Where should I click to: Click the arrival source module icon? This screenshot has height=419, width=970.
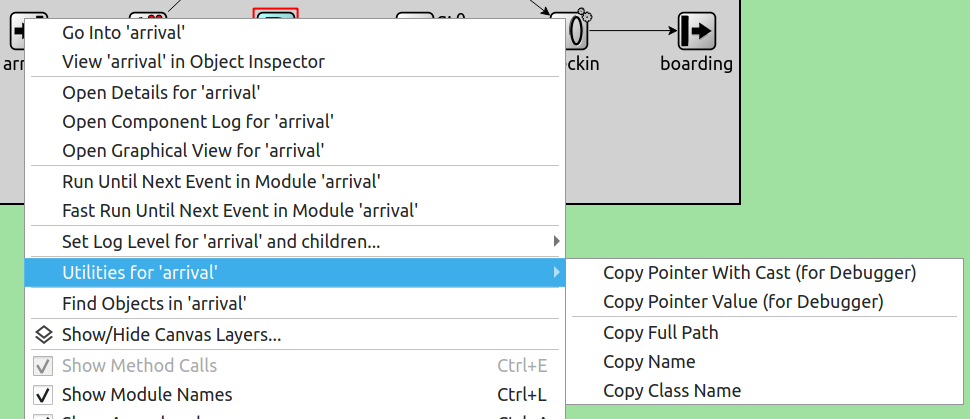17,31
